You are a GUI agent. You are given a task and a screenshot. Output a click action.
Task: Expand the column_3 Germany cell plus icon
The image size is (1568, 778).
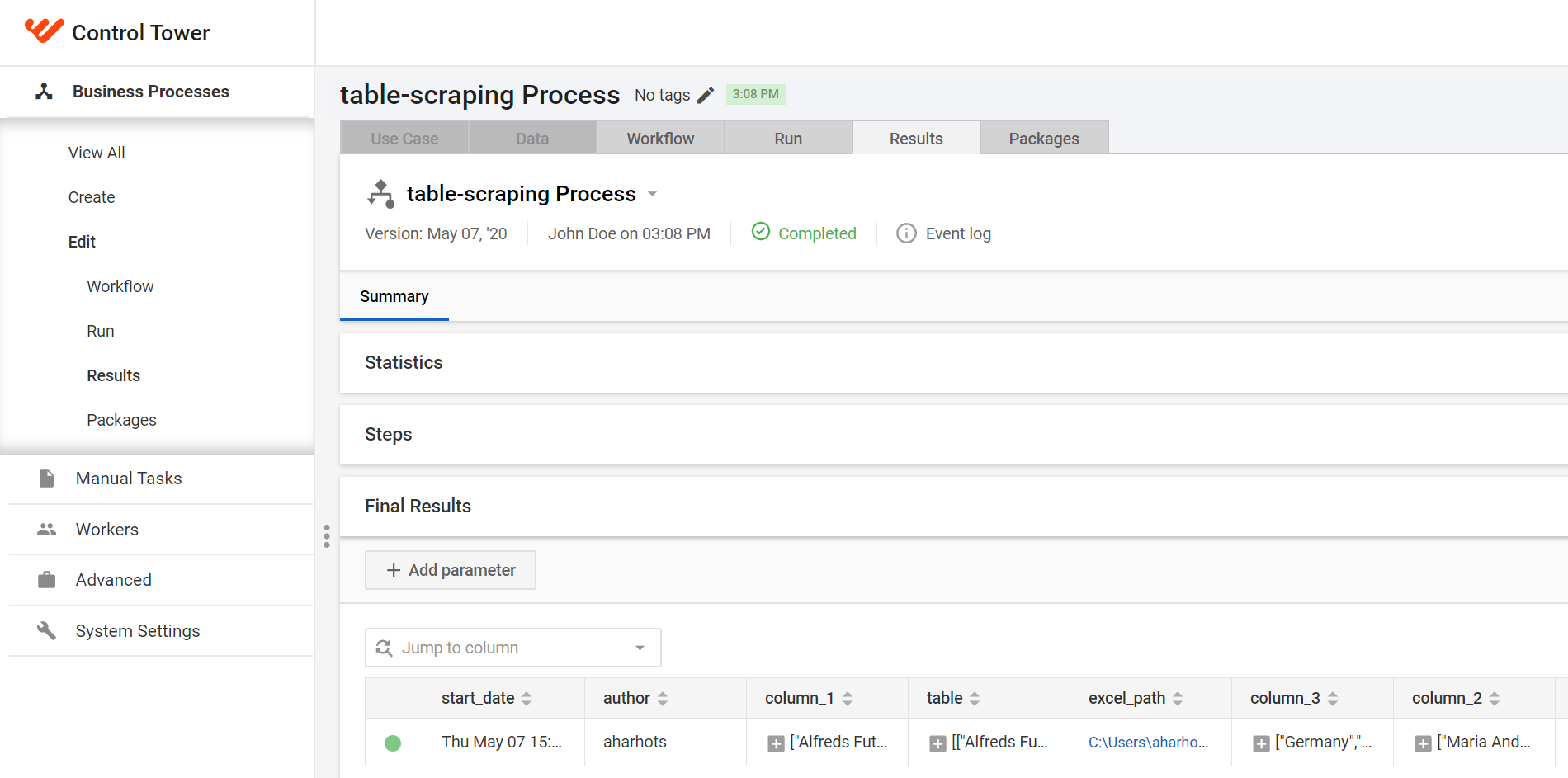1261,743
